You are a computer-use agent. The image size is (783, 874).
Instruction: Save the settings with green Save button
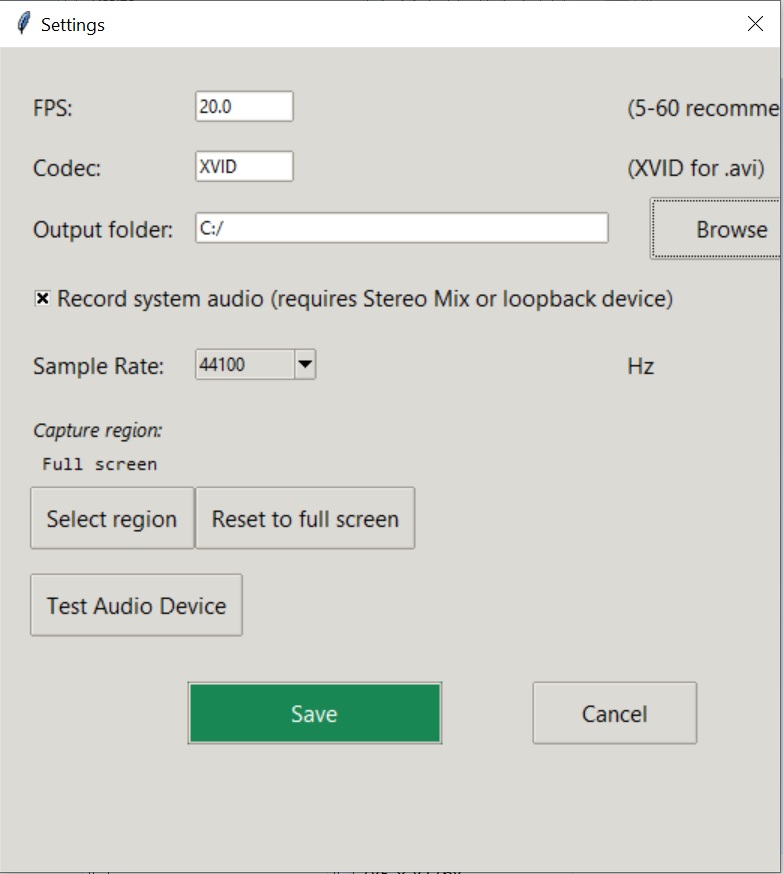315,713
